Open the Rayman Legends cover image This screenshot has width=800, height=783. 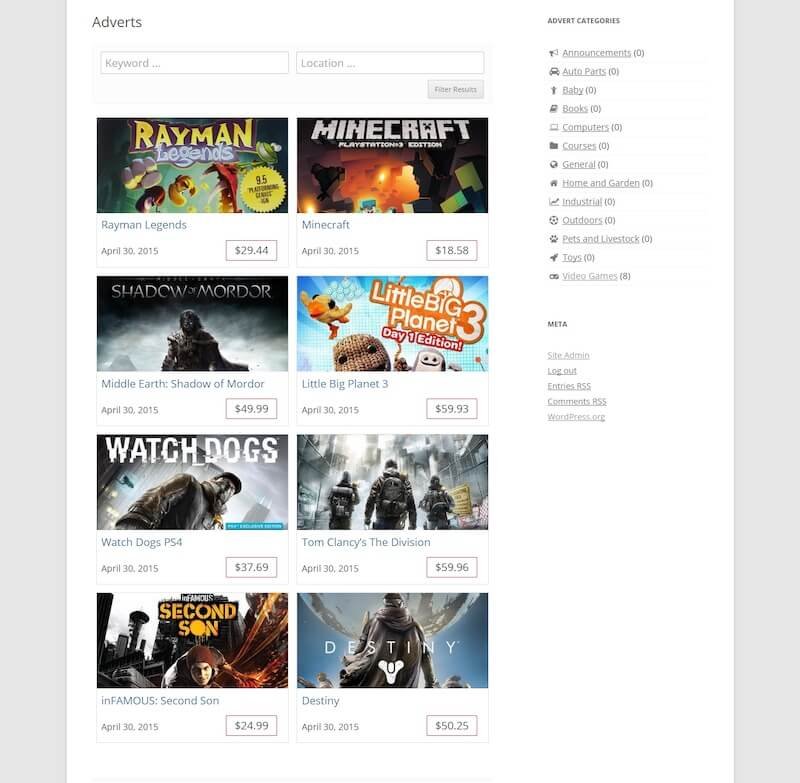tap(192, 165)
